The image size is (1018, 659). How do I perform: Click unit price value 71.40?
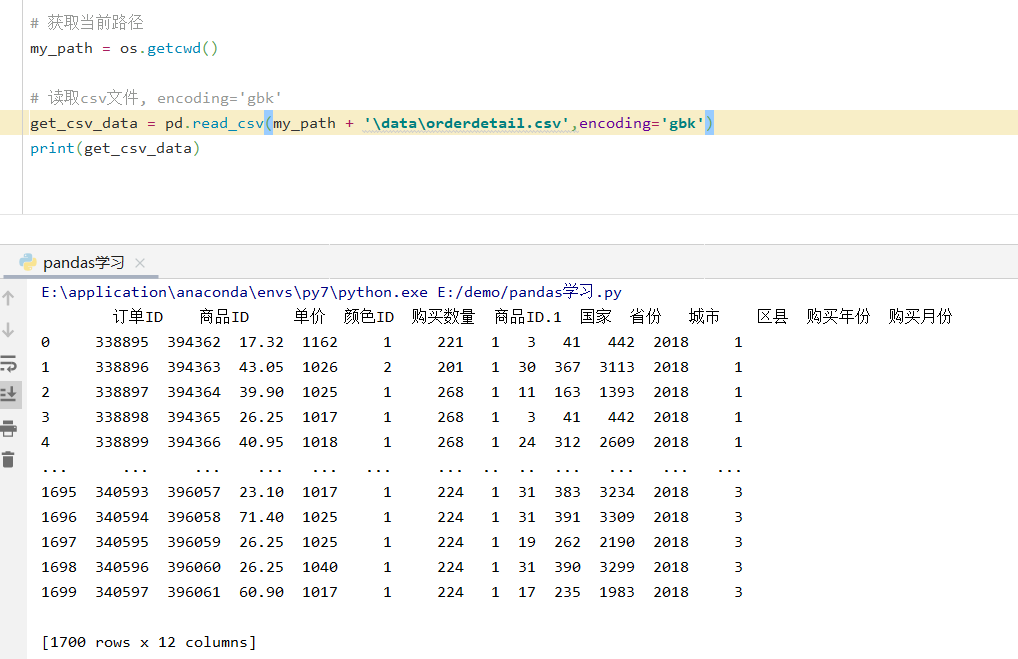[262, 517]
